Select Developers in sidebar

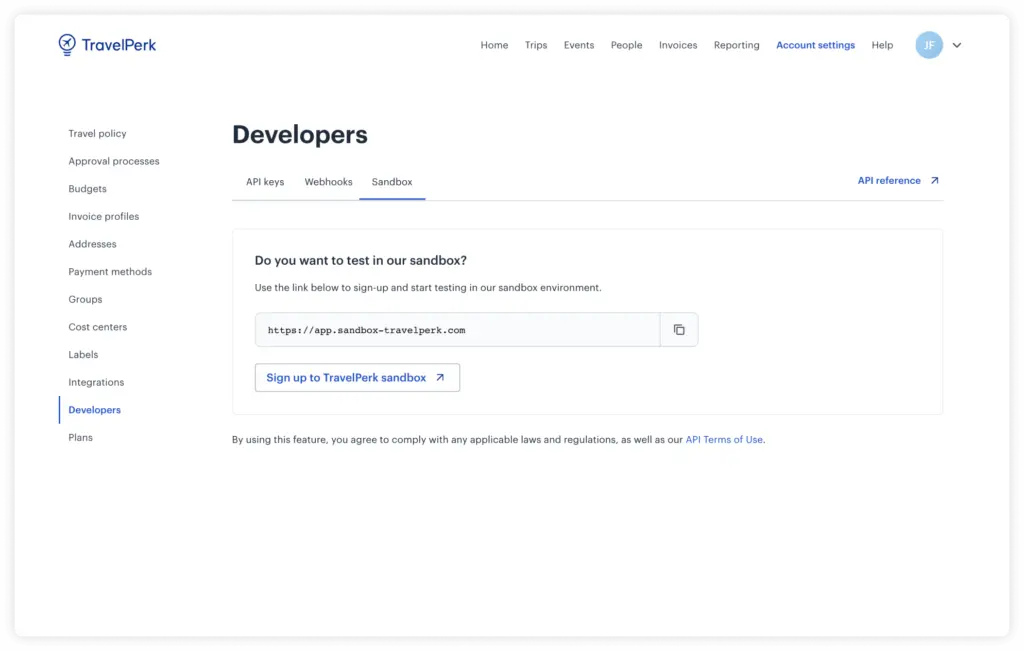(95, 410)
